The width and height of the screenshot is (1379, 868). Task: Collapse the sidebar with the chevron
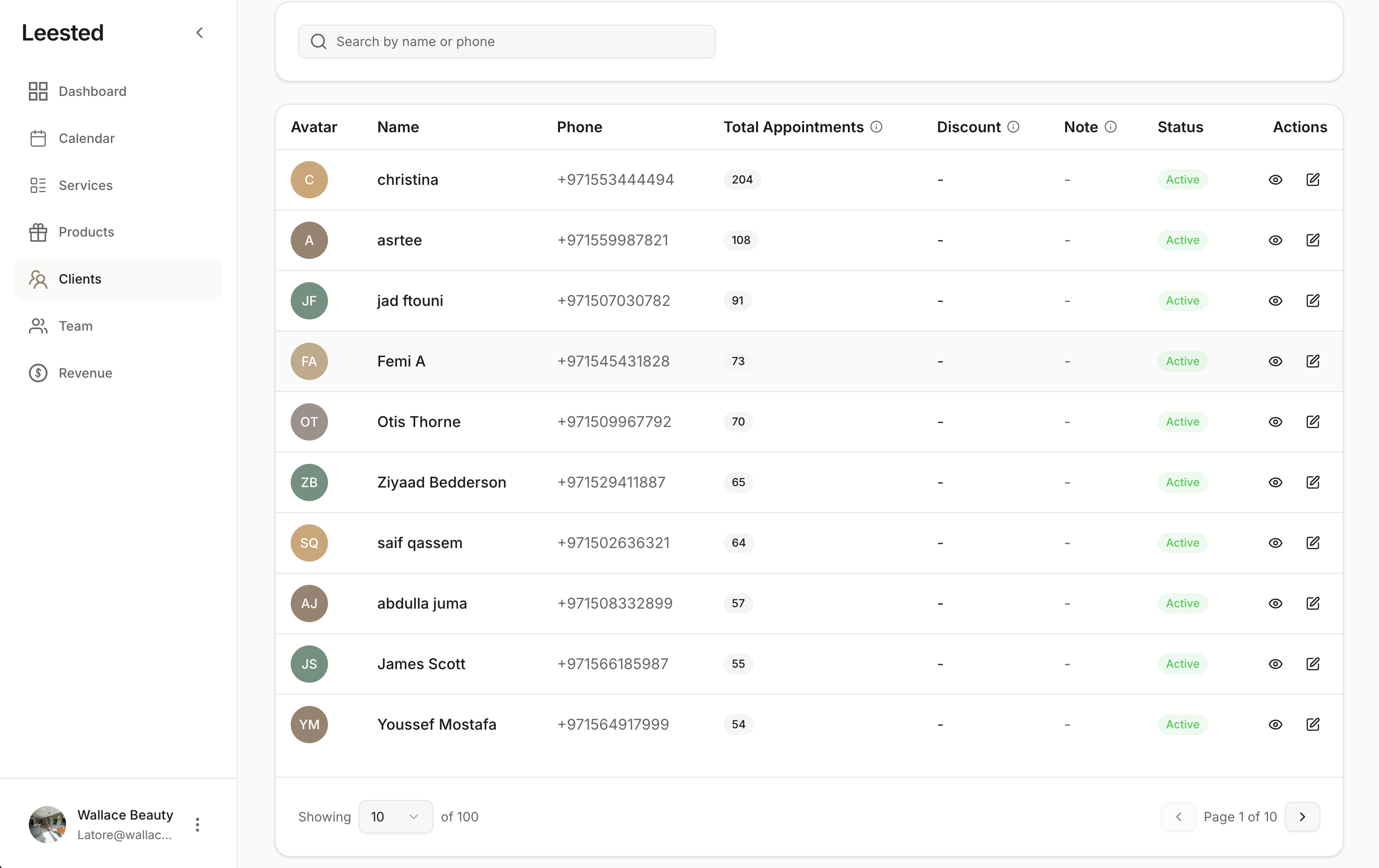point(199,33)
